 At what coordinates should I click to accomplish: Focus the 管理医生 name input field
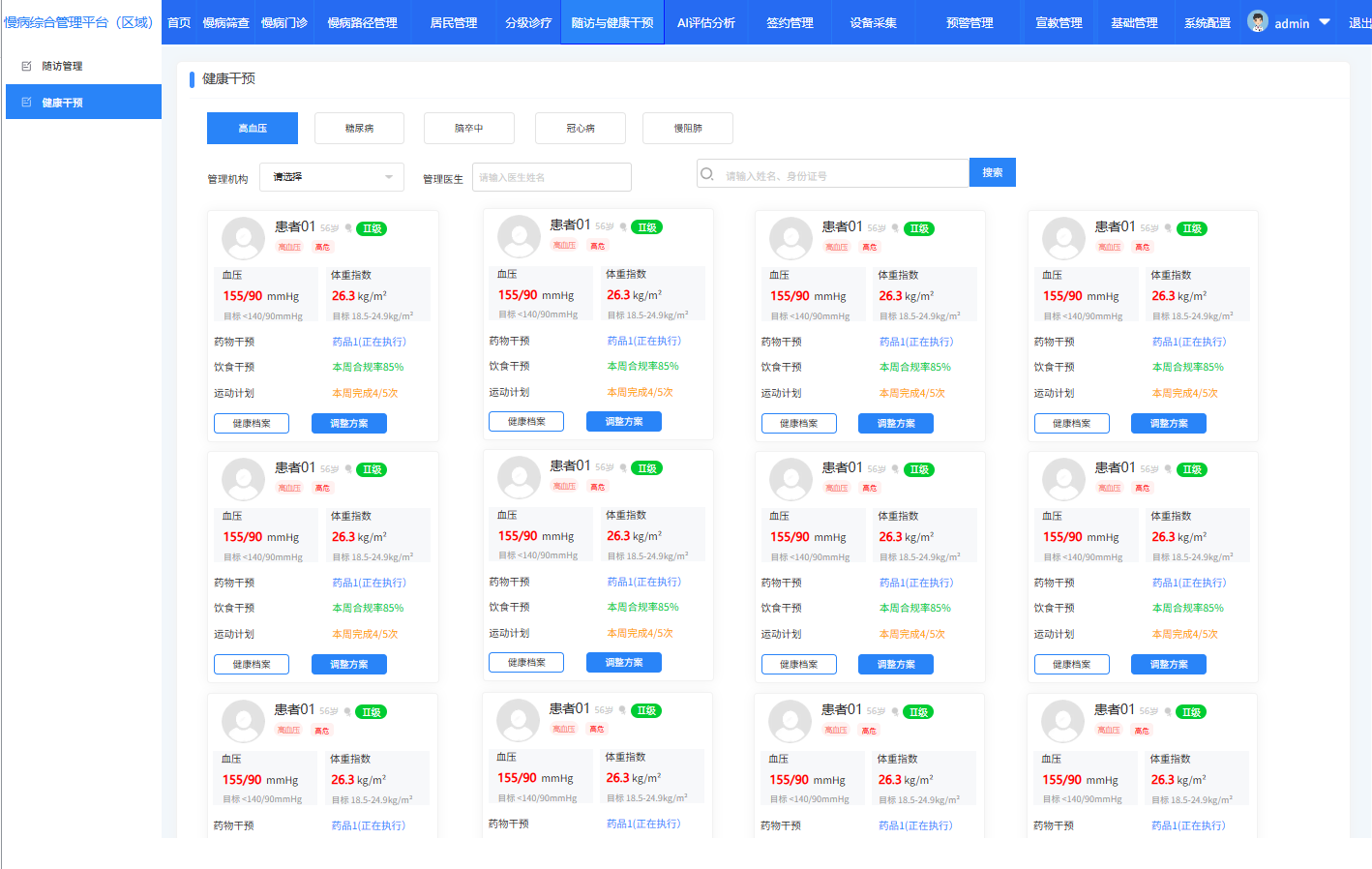[552, 177]
